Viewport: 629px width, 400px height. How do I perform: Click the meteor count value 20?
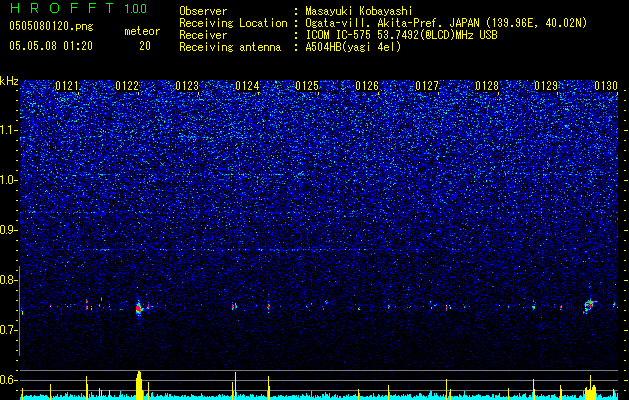click(145, 46)
